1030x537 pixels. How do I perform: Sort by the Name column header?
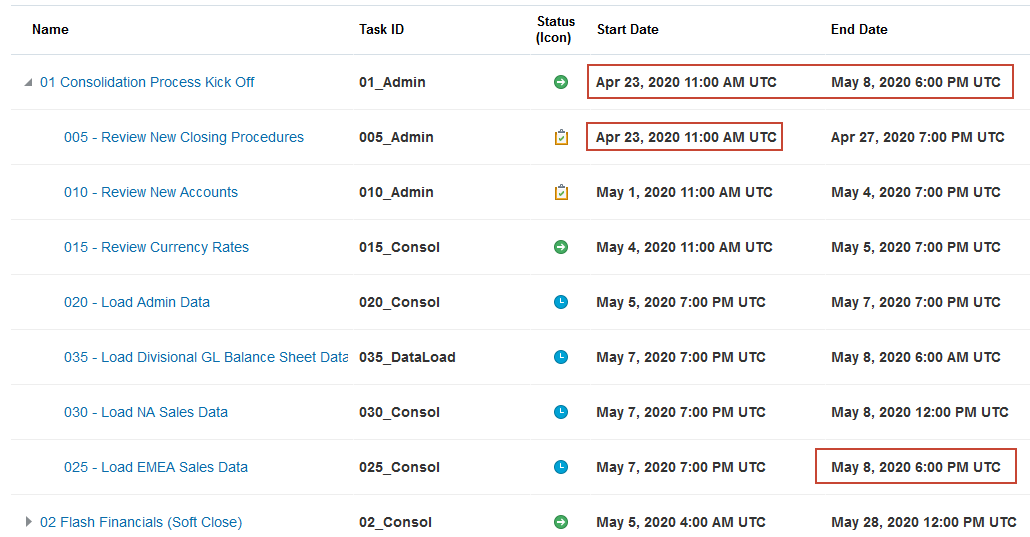click(50, 29)
